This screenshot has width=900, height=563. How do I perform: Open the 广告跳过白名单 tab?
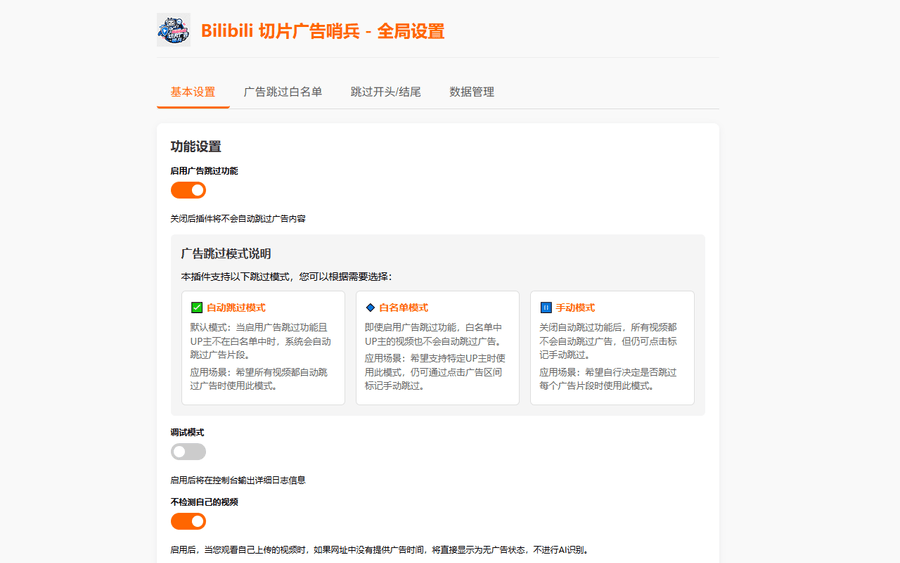pyautogui.click(x=282, y=92)
